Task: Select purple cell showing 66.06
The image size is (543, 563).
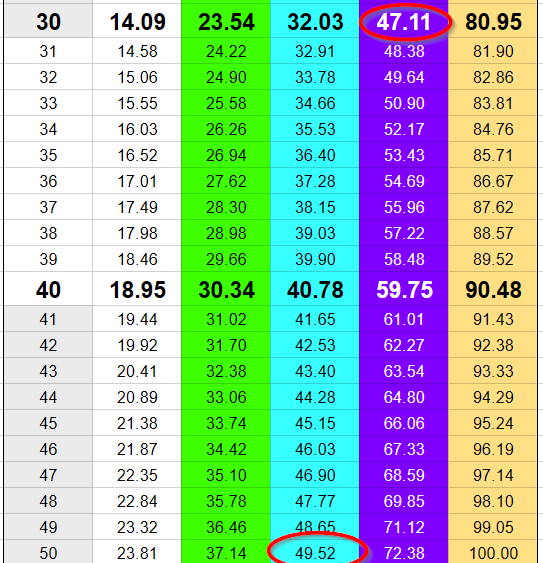Action: [x=404, y=423]
